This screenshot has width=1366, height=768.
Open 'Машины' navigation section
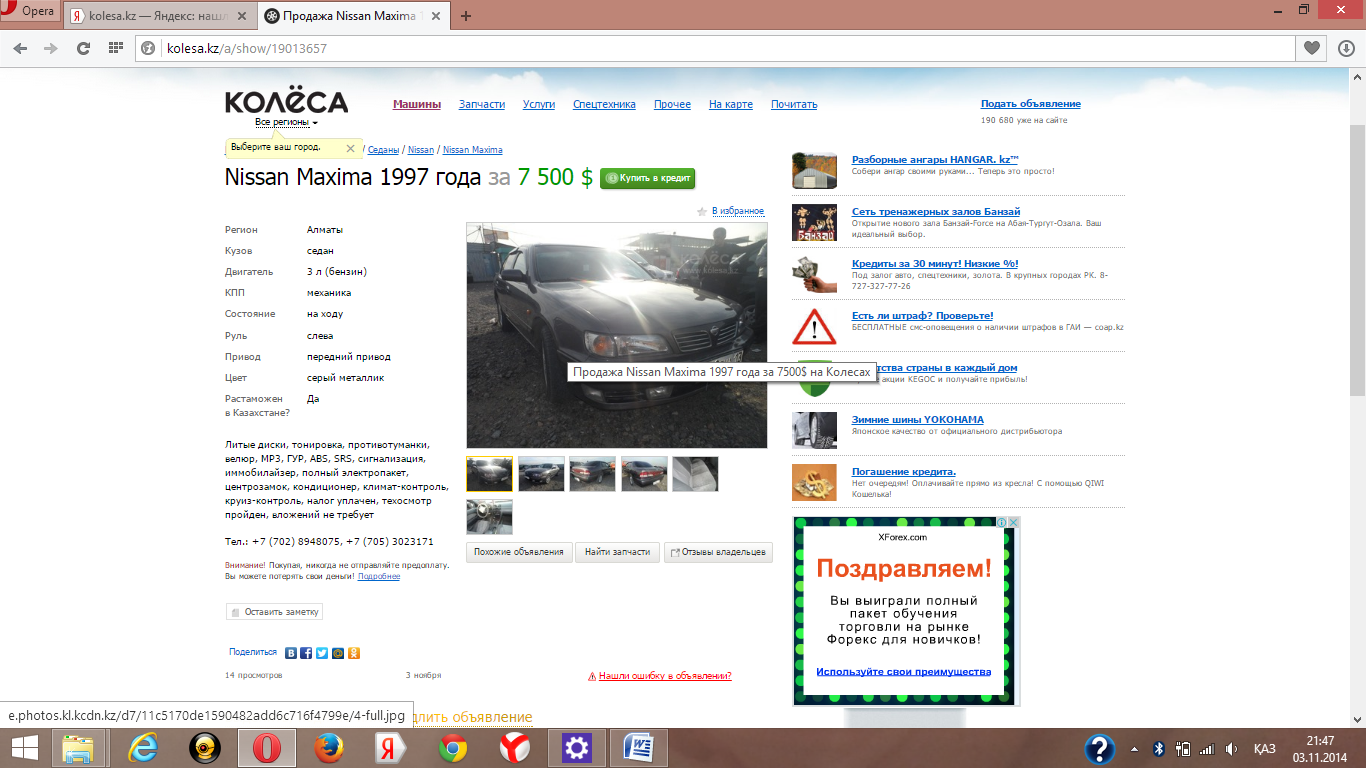417,104
